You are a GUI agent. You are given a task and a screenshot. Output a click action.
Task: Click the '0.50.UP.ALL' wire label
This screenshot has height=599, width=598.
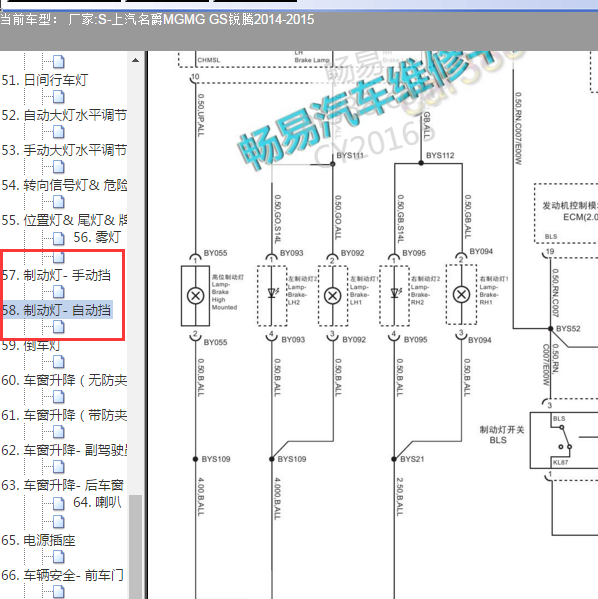[x=201, y=115]
